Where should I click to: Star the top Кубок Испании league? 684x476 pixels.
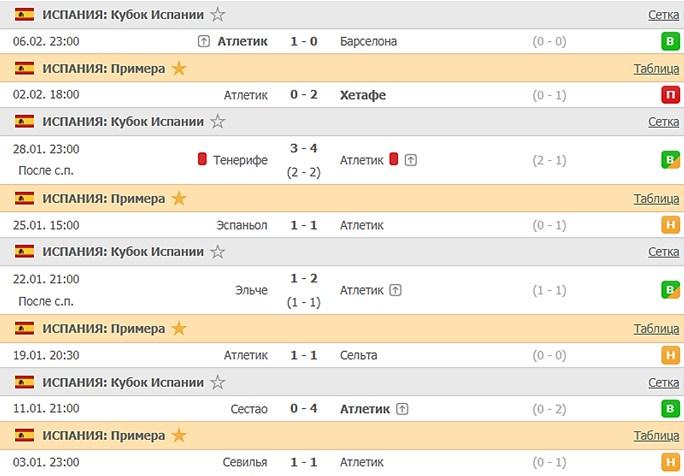218,15
